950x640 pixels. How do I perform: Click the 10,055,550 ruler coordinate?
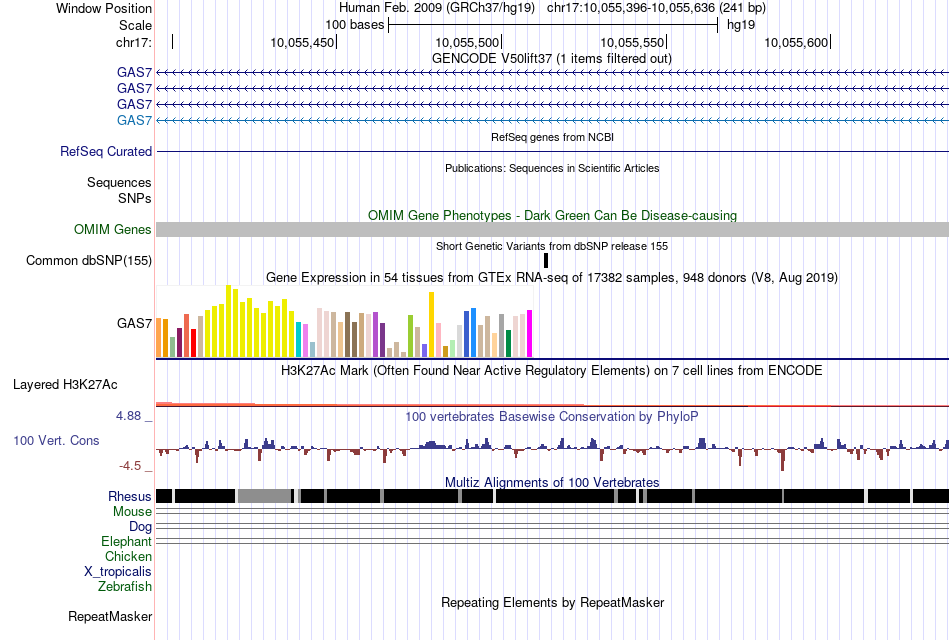pos(632,42)
